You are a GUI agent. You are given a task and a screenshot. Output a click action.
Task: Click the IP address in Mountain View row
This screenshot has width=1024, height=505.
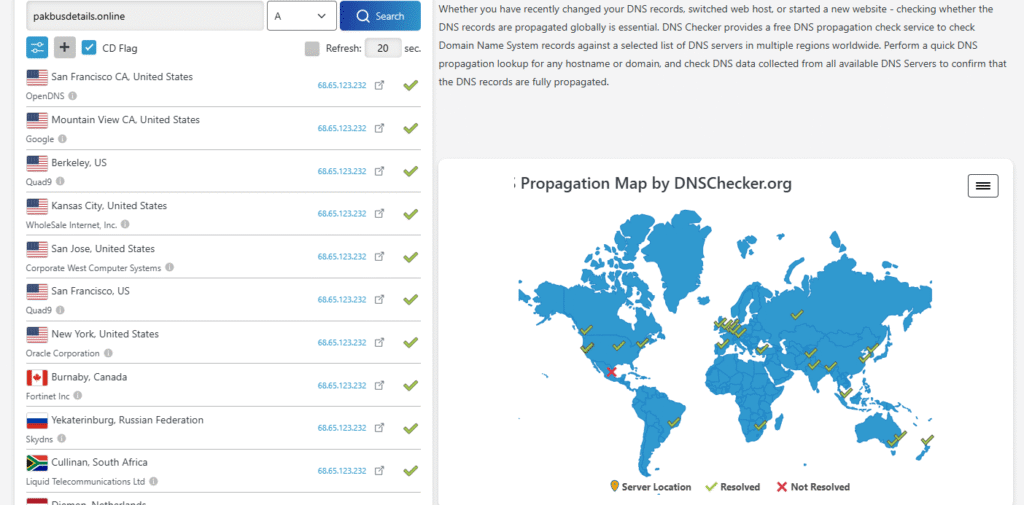click(x=342, y=128)
